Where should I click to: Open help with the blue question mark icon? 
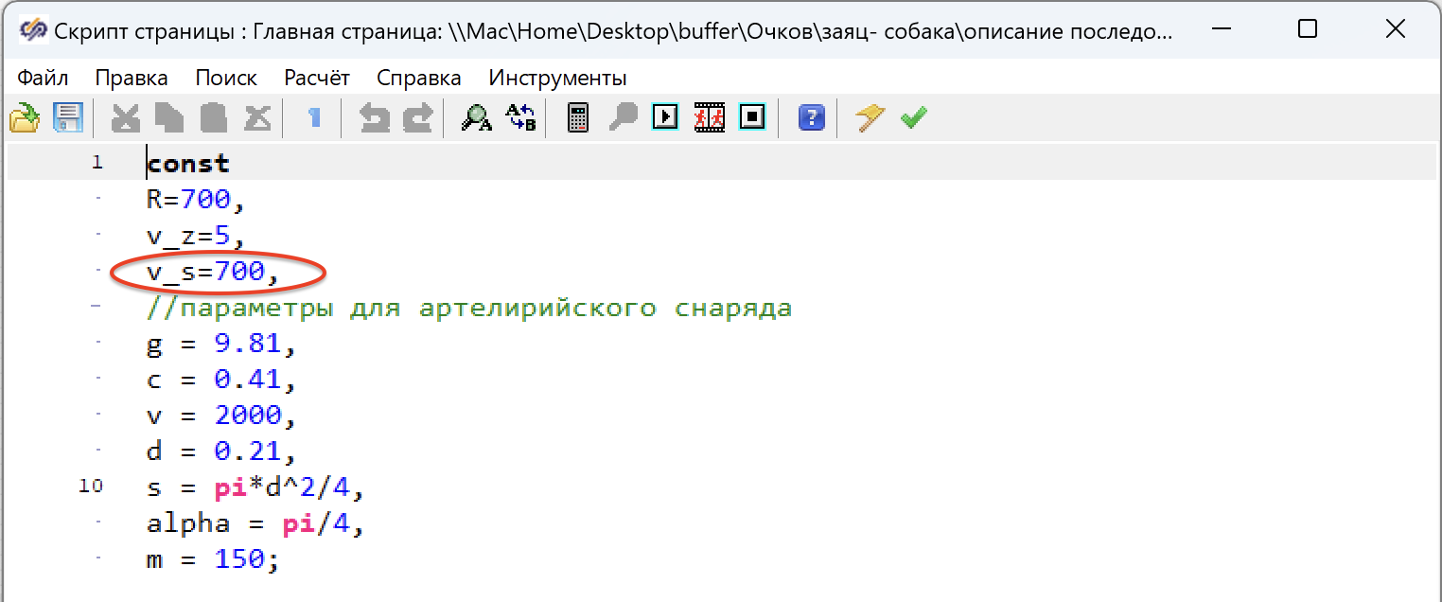[x=811, y=118]
